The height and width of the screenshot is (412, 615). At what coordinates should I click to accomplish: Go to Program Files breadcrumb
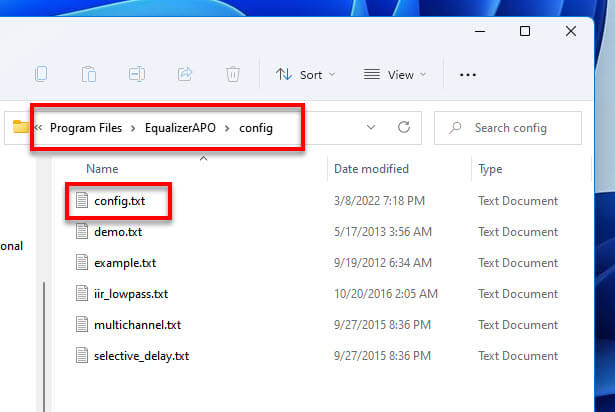(86, 128)
